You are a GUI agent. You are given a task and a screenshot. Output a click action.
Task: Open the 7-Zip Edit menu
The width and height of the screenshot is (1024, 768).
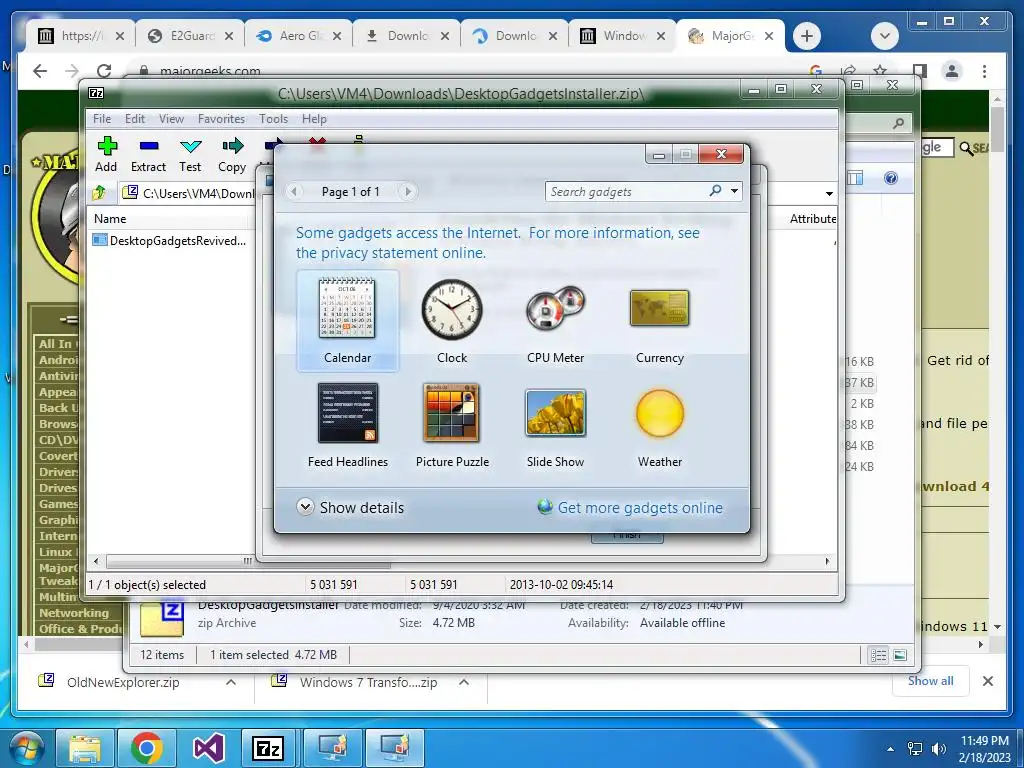pos(135,119)
